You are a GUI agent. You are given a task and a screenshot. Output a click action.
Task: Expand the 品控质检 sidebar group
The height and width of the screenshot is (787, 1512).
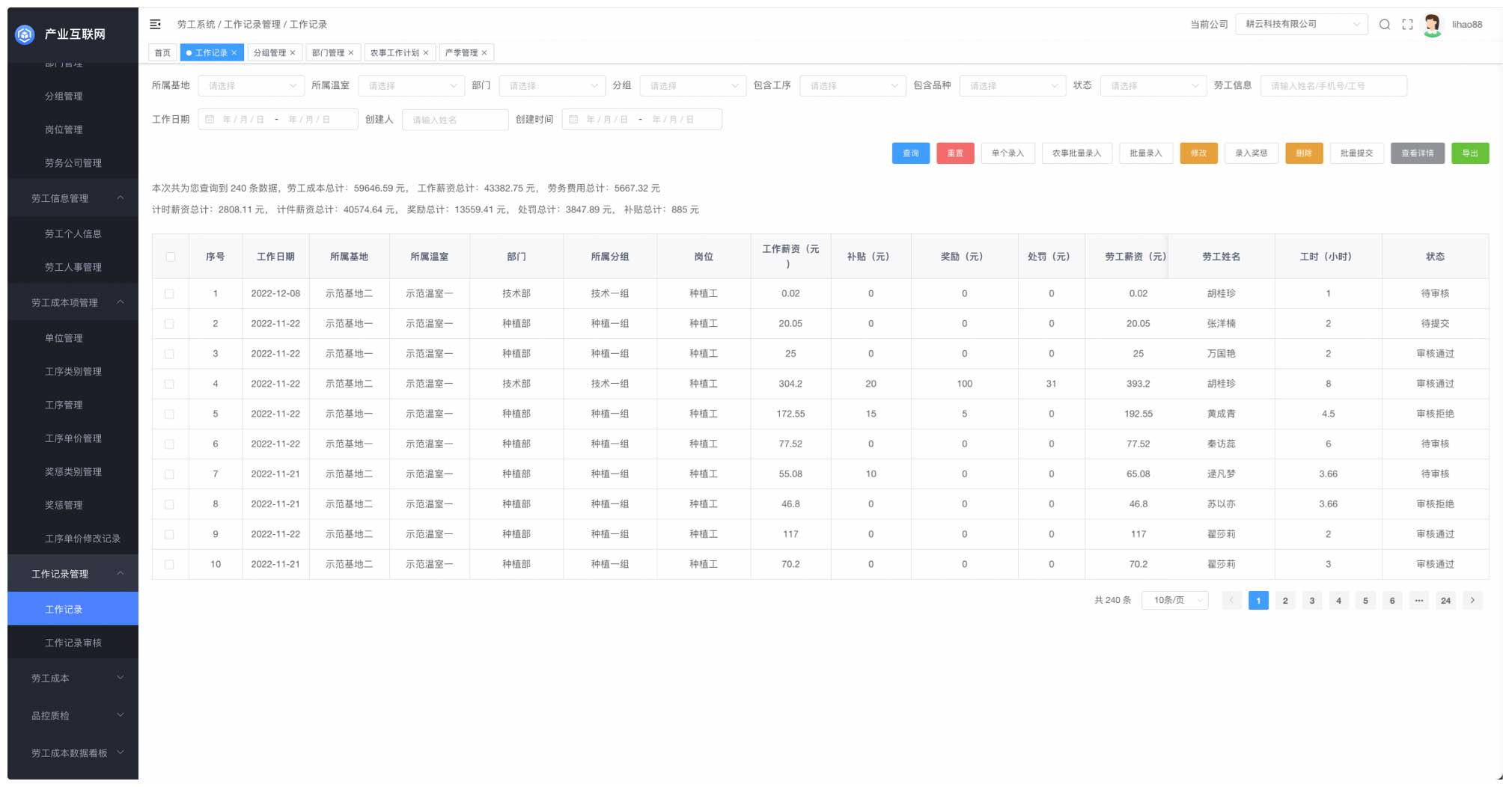pos(73,716)
